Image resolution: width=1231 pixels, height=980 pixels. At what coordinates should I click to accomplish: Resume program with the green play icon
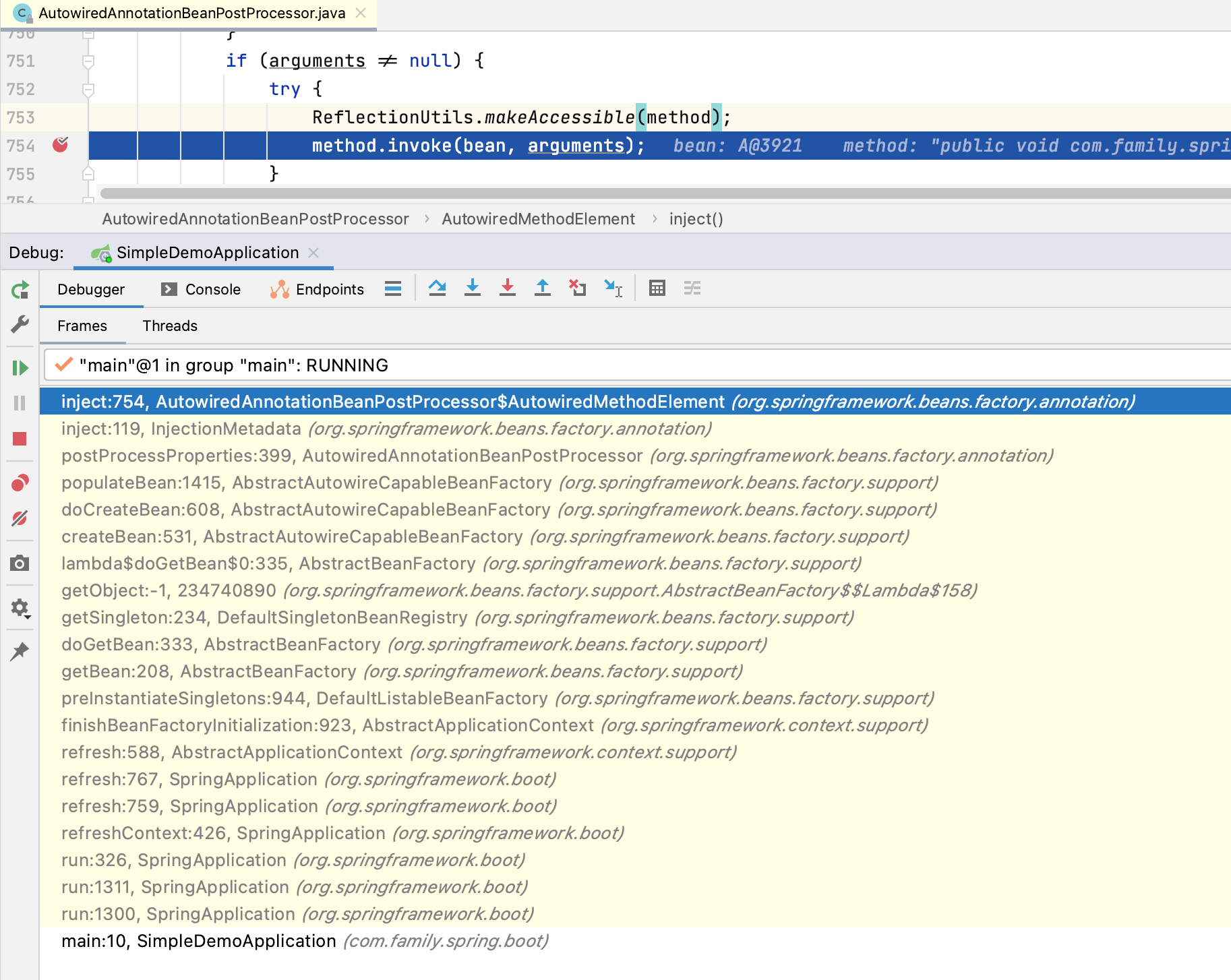(20, 368)
